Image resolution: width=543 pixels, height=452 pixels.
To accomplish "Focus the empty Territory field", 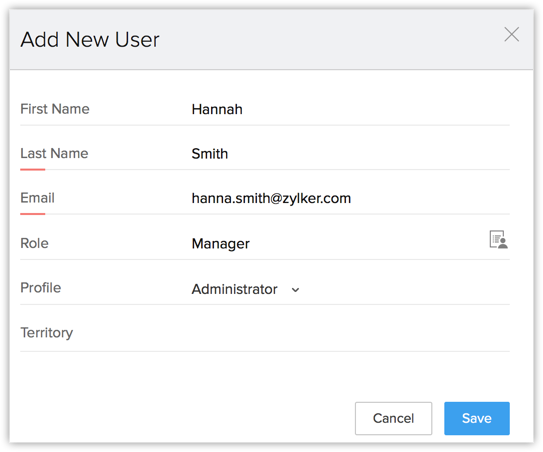I will point(350,333).
